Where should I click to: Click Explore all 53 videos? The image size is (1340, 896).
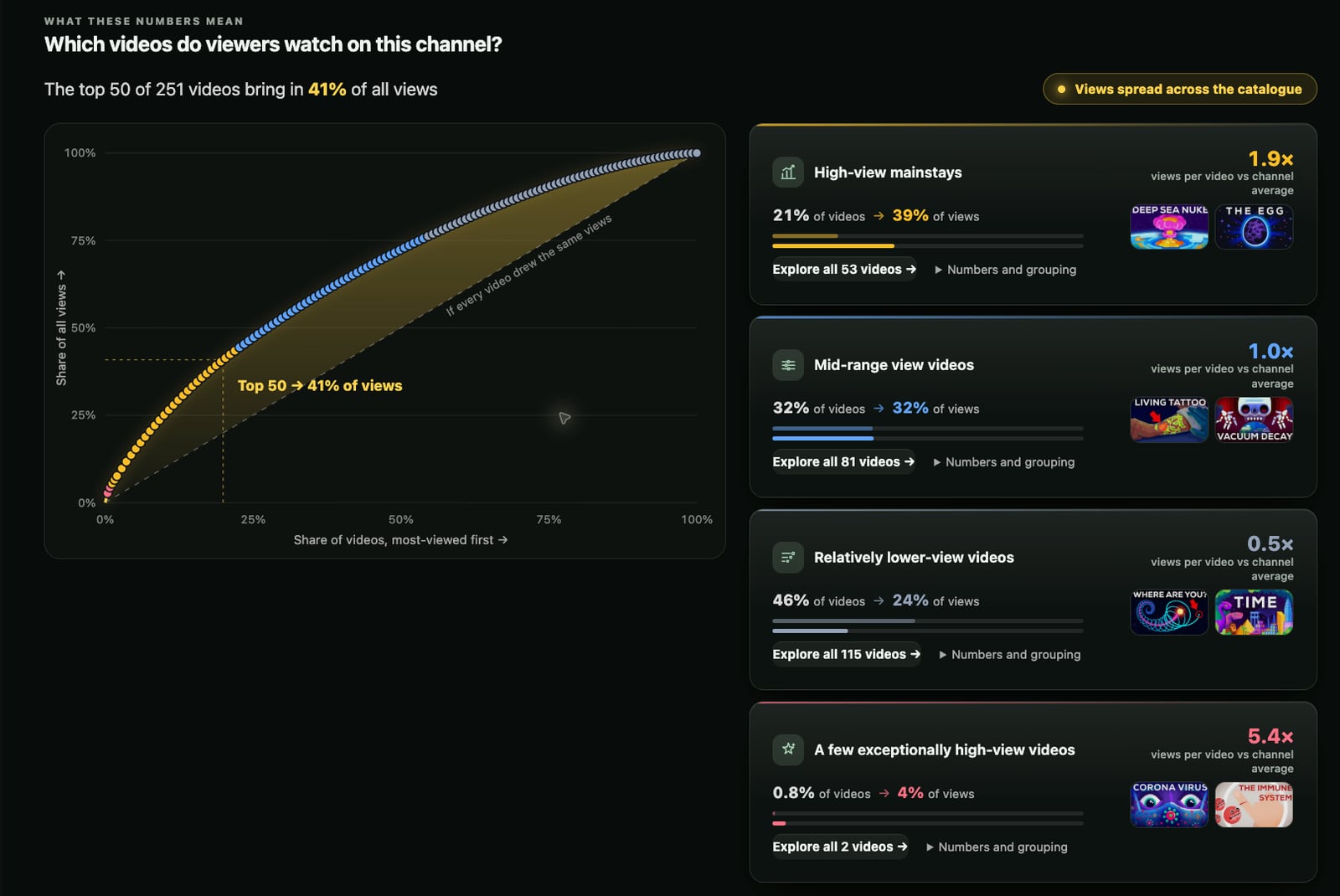pos(844,270)
